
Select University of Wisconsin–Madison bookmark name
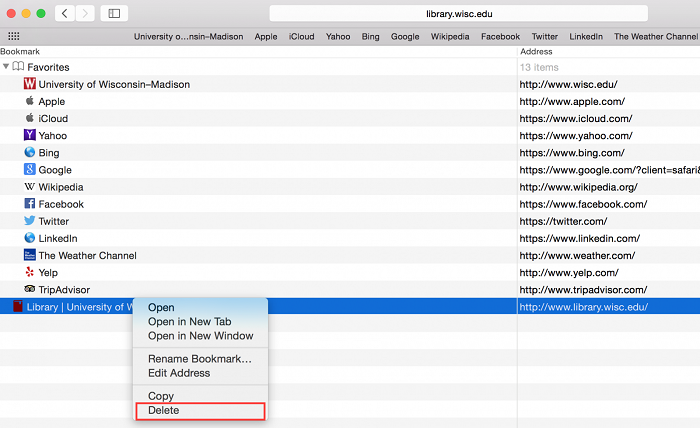click(114, 84)
